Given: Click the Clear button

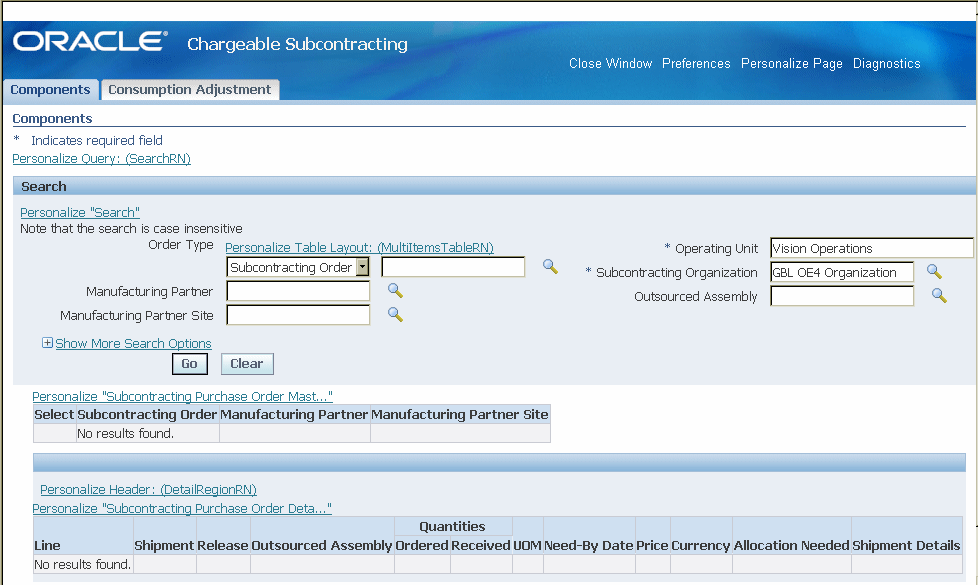Looking at the screenshot, I should 247,364.
